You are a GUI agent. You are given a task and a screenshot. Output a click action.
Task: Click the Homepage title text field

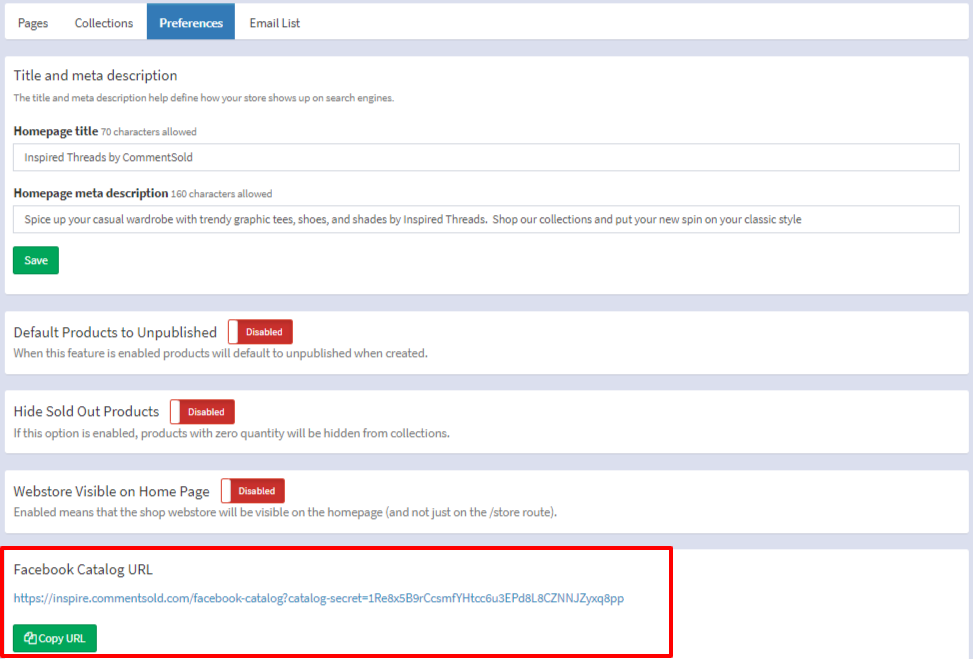coord(486,158)
